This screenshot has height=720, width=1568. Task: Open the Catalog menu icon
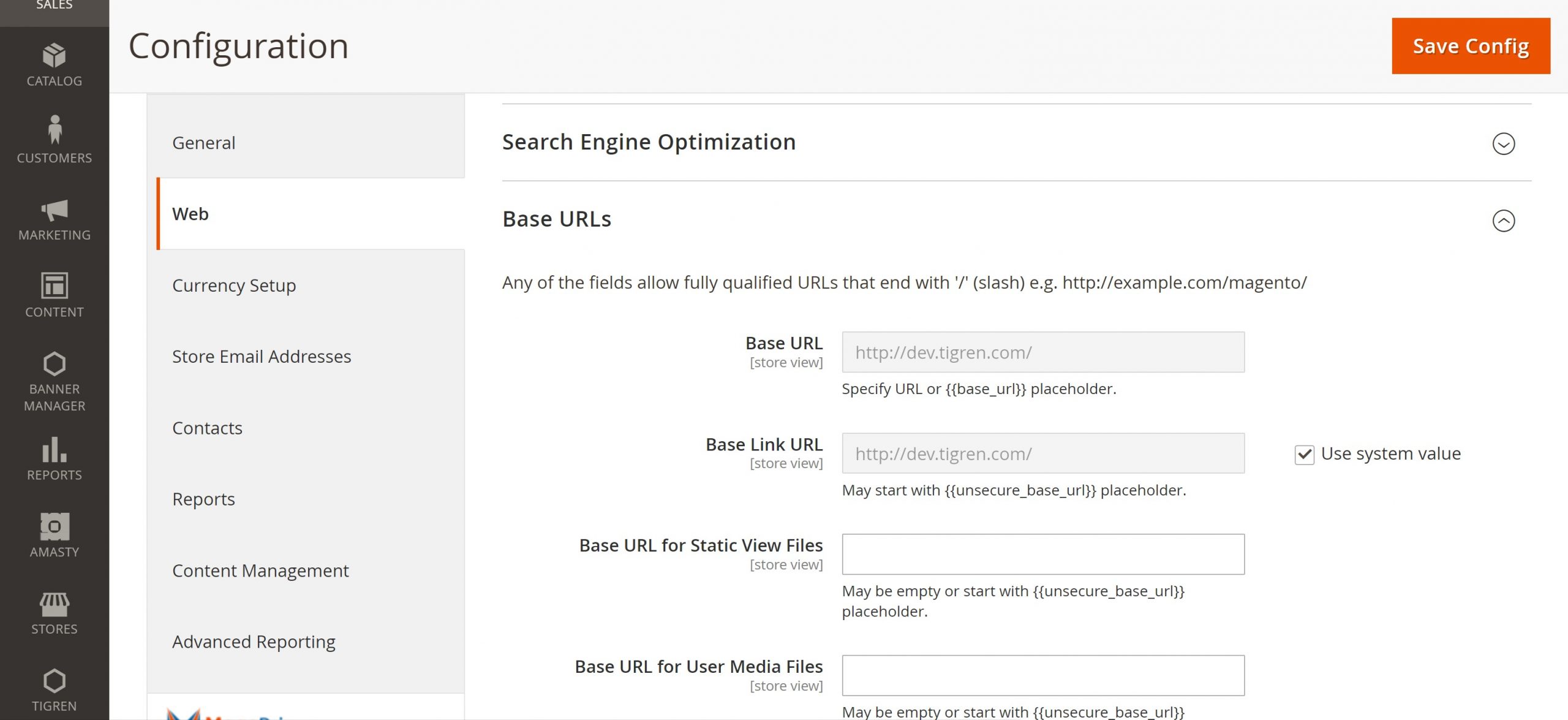click(x=54, y=56)
